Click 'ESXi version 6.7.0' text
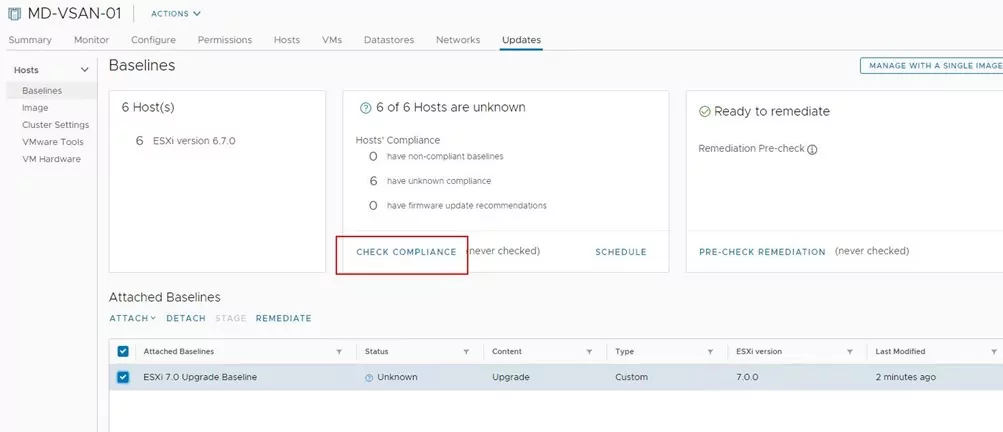 (x=194, y=141)
